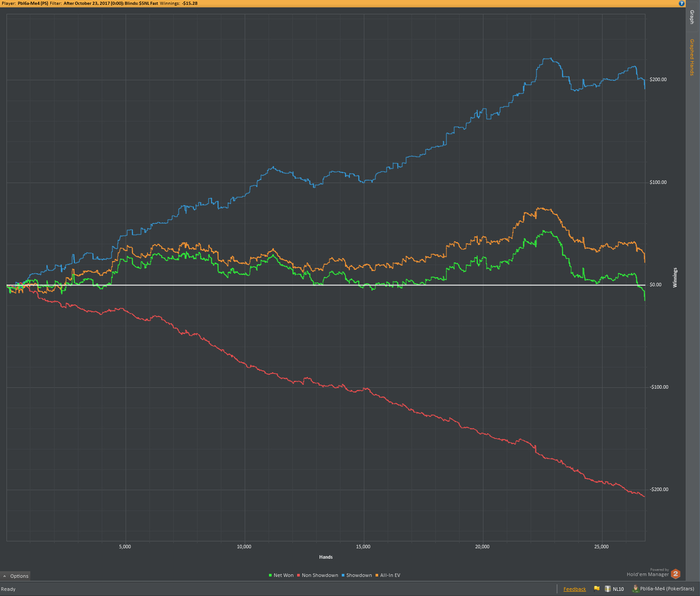Open the player selector for PokerStars hero
700x596 pixels.
pyautogui.click(x=667, y=589)
